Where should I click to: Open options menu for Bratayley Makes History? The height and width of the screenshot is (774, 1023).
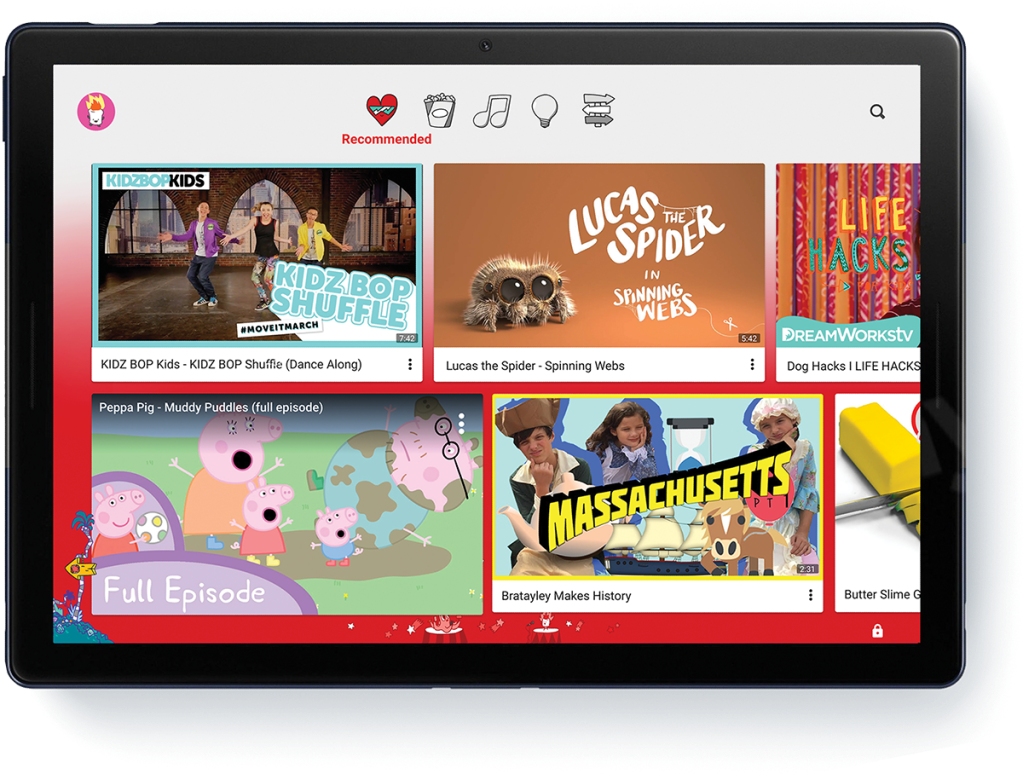pyautogui.click(x=810, y=595)
